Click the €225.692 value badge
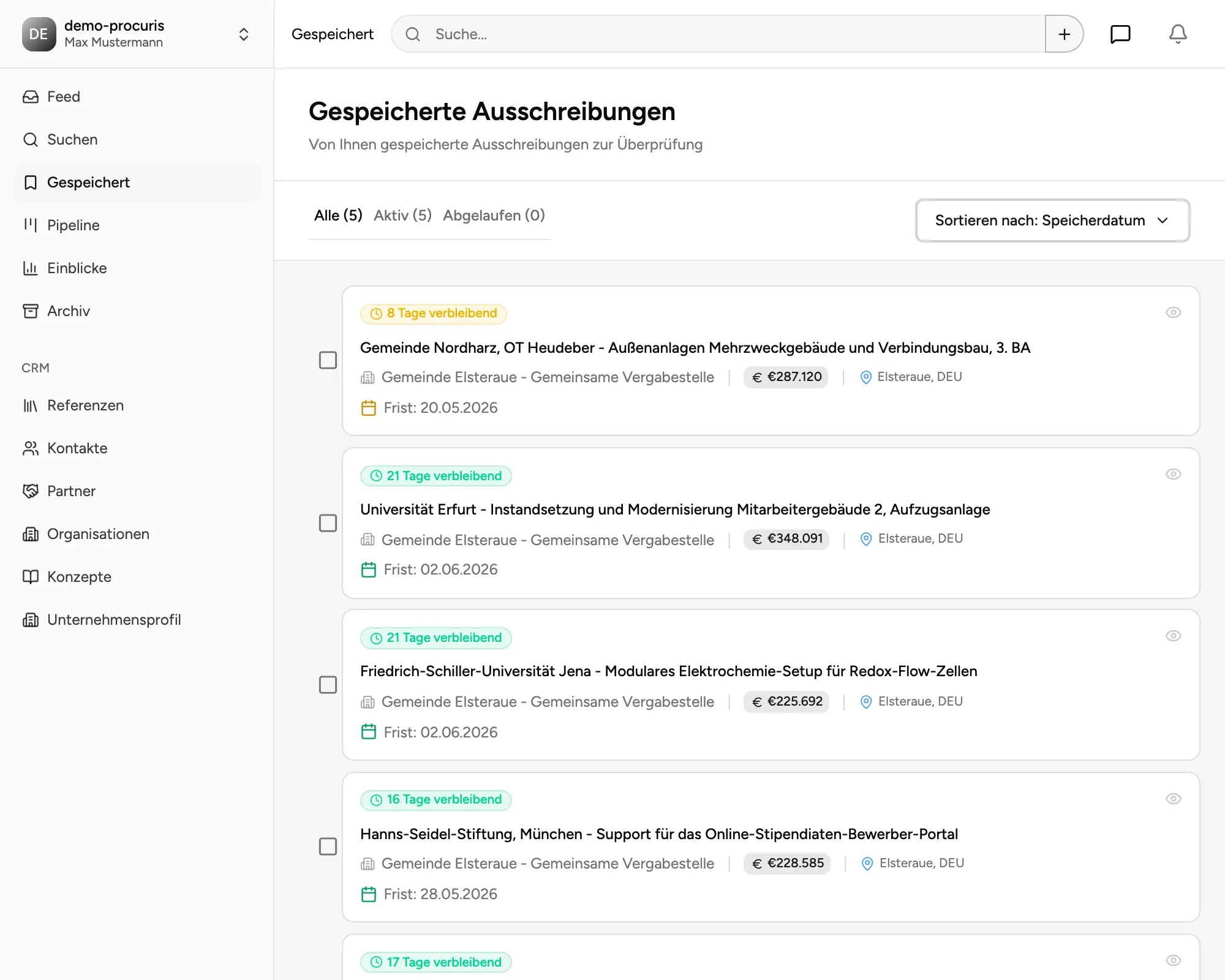Screen dimensions: 1225x980 pos(786,702)
